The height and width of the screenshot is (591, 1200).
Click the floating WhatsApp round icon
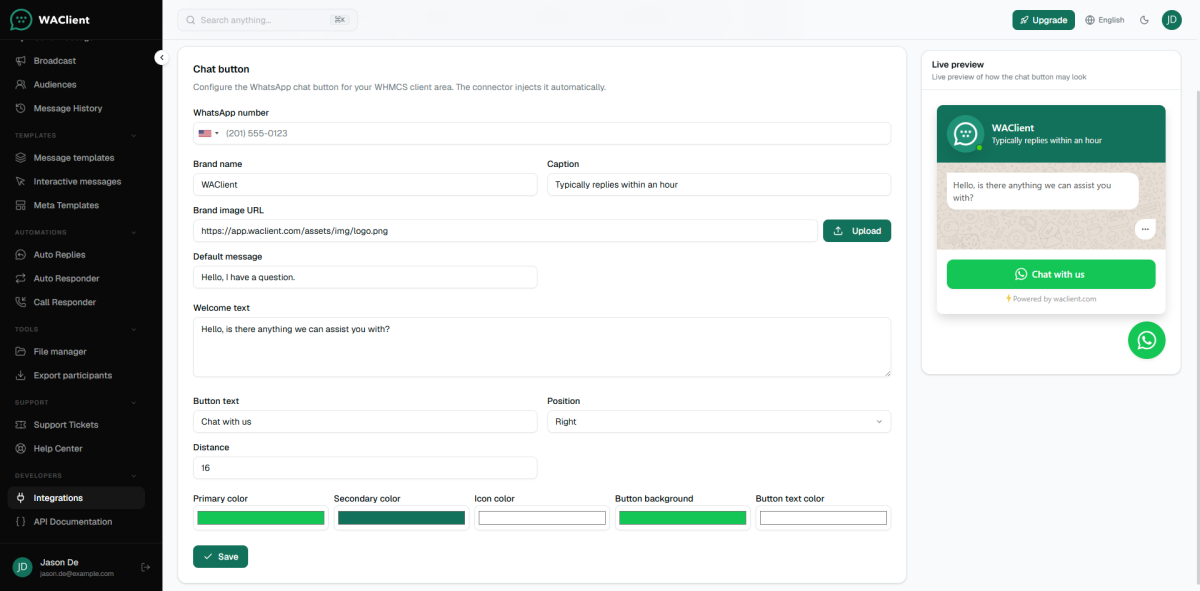point(1147,340)
